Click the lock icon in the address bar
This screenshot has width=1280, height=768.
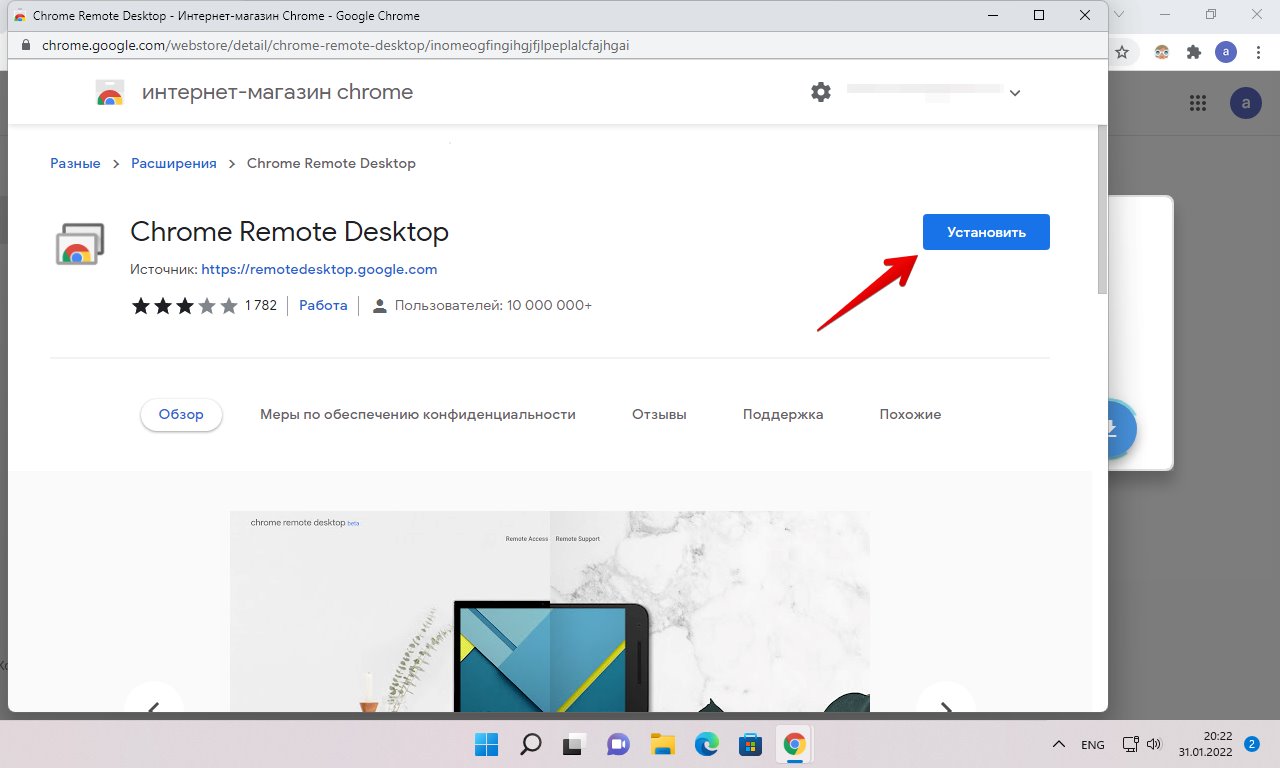pos(25,45)
